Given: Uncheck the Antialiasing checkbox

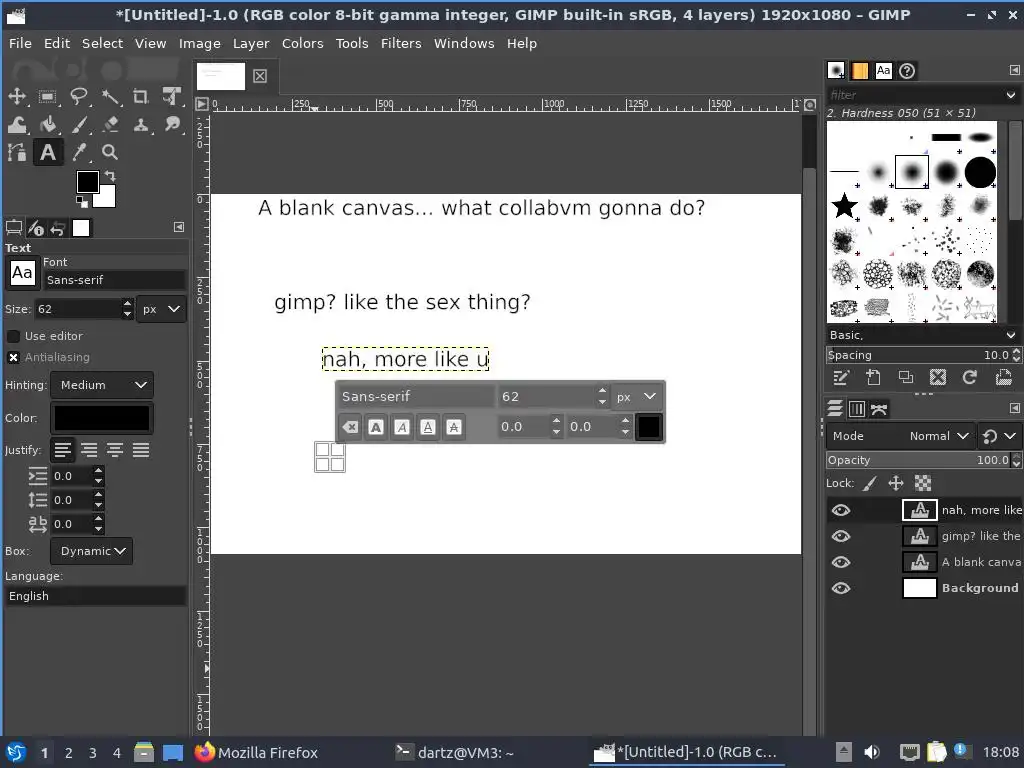Looking at the screenshot, I should click(x=13, y=357).
